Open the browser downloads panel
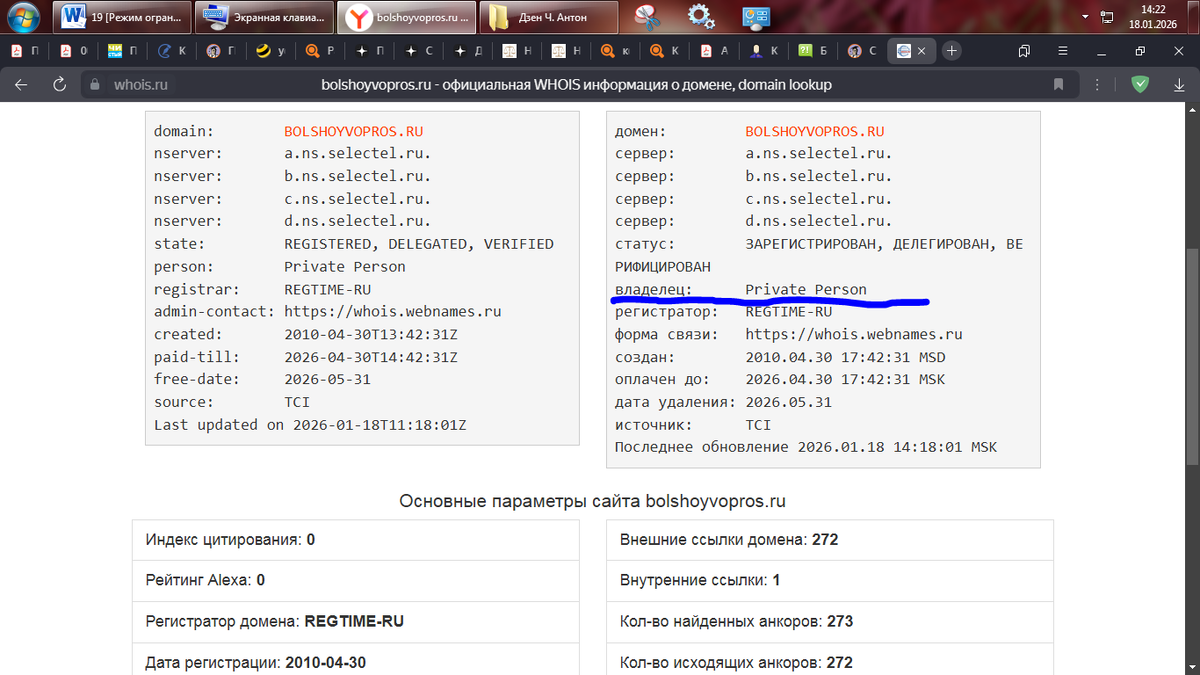 click(1177, 85)
